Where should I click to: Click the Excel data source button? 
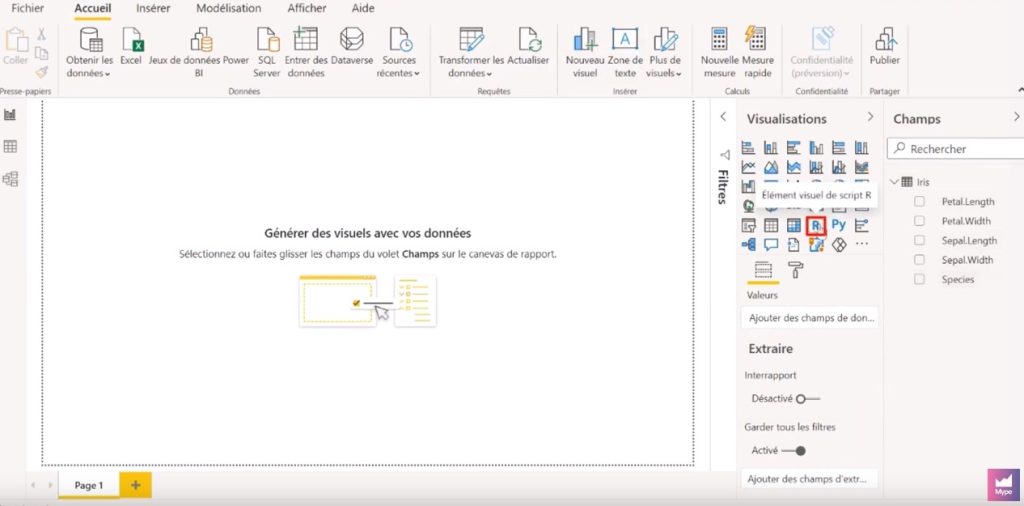pos(131,46)
